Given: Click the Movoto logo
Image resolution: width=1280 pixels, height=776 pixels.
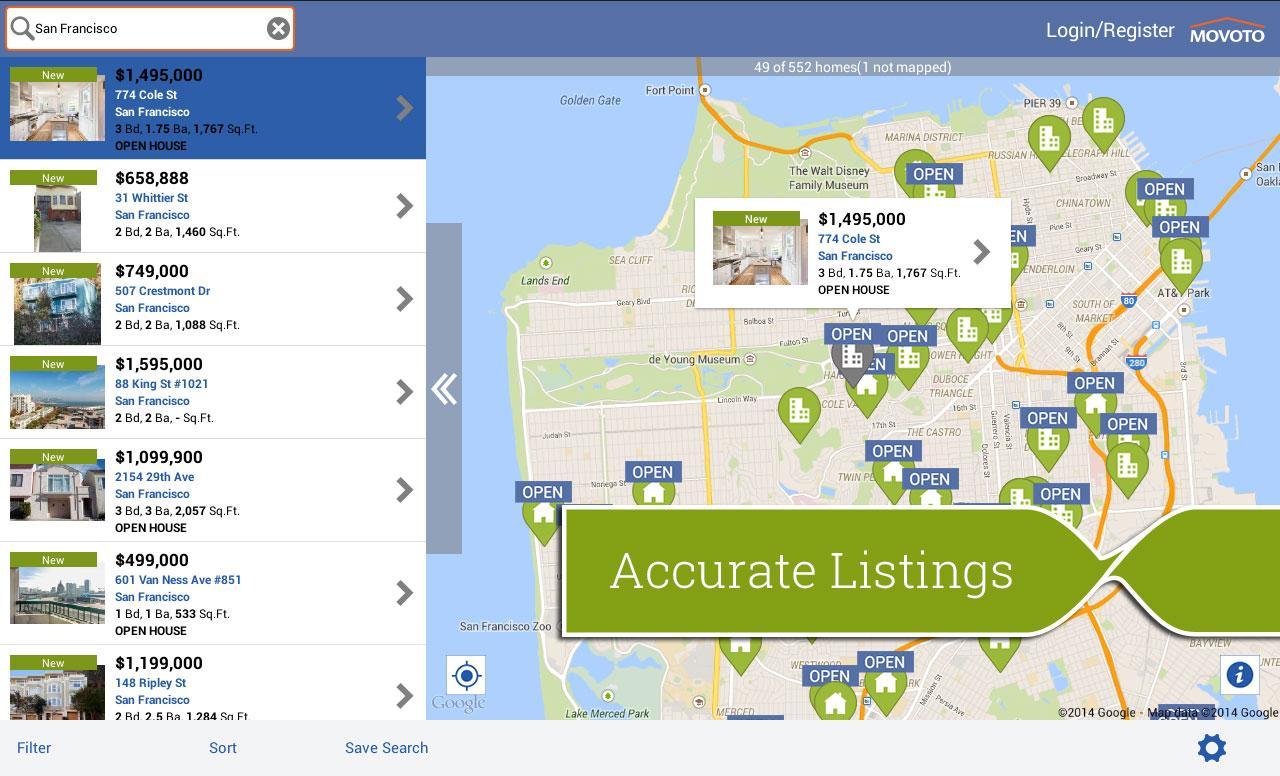Looking at the screenshot, I should (x=1227, y=30).
